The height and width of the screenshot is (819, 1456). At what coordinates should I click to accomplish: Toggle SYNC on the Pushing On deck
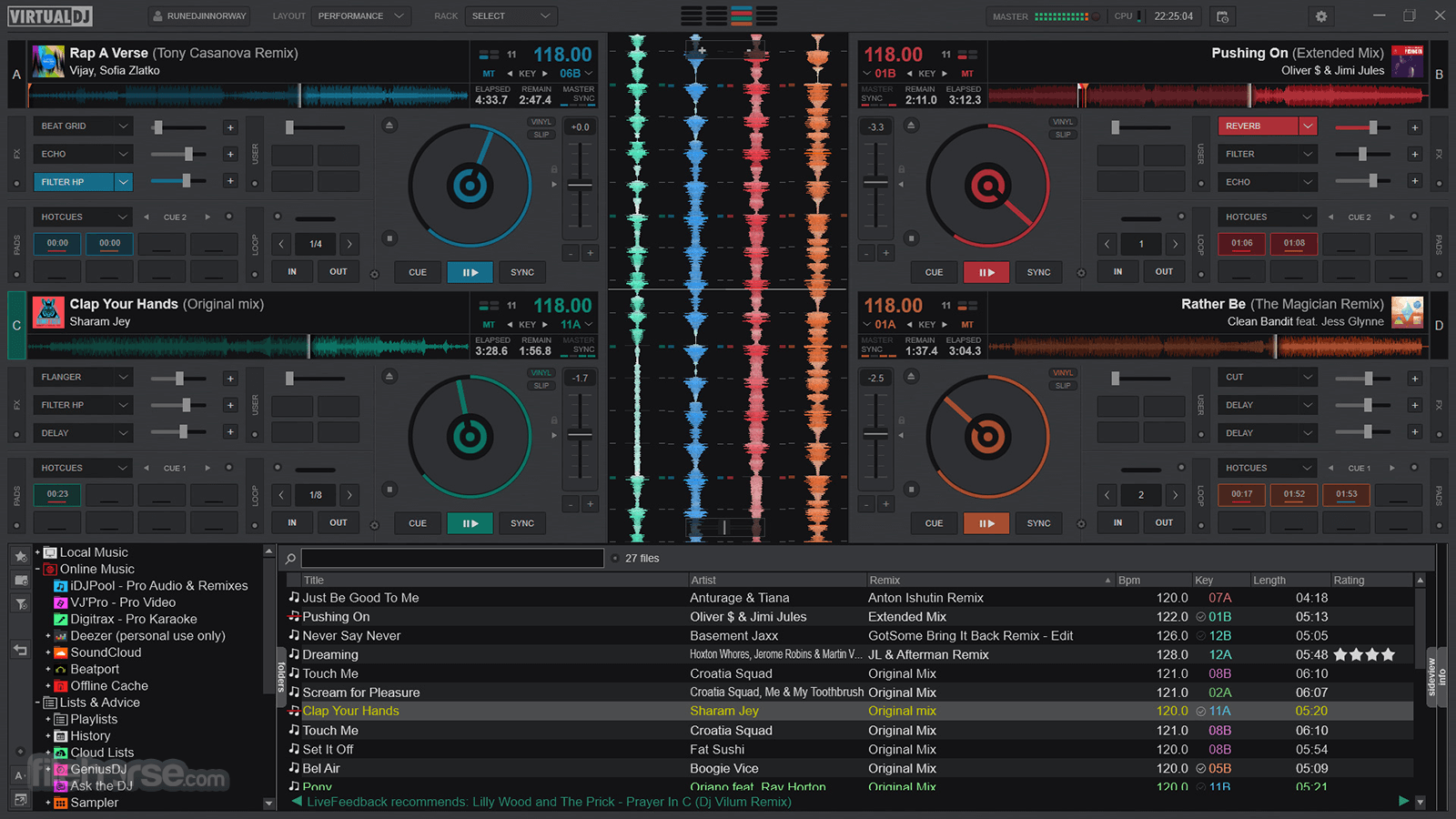pos(1038,272)
